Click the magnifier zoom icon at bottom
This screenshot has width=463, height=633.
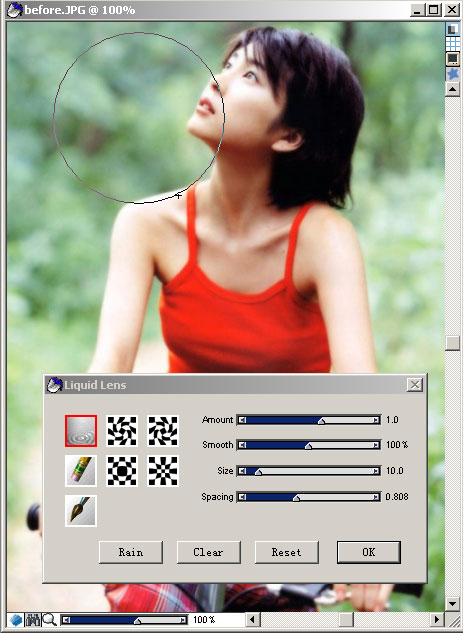50,619
